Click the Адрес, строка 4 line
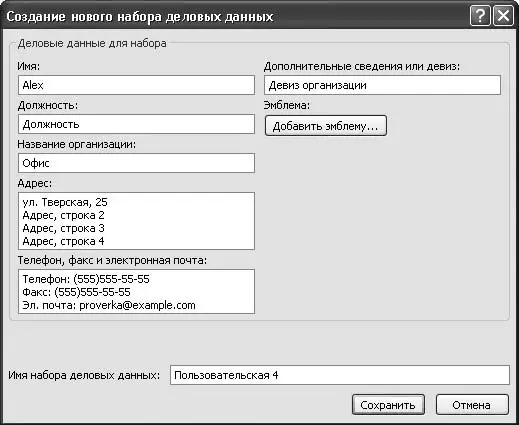519x425 pixels. coord(63,241)
